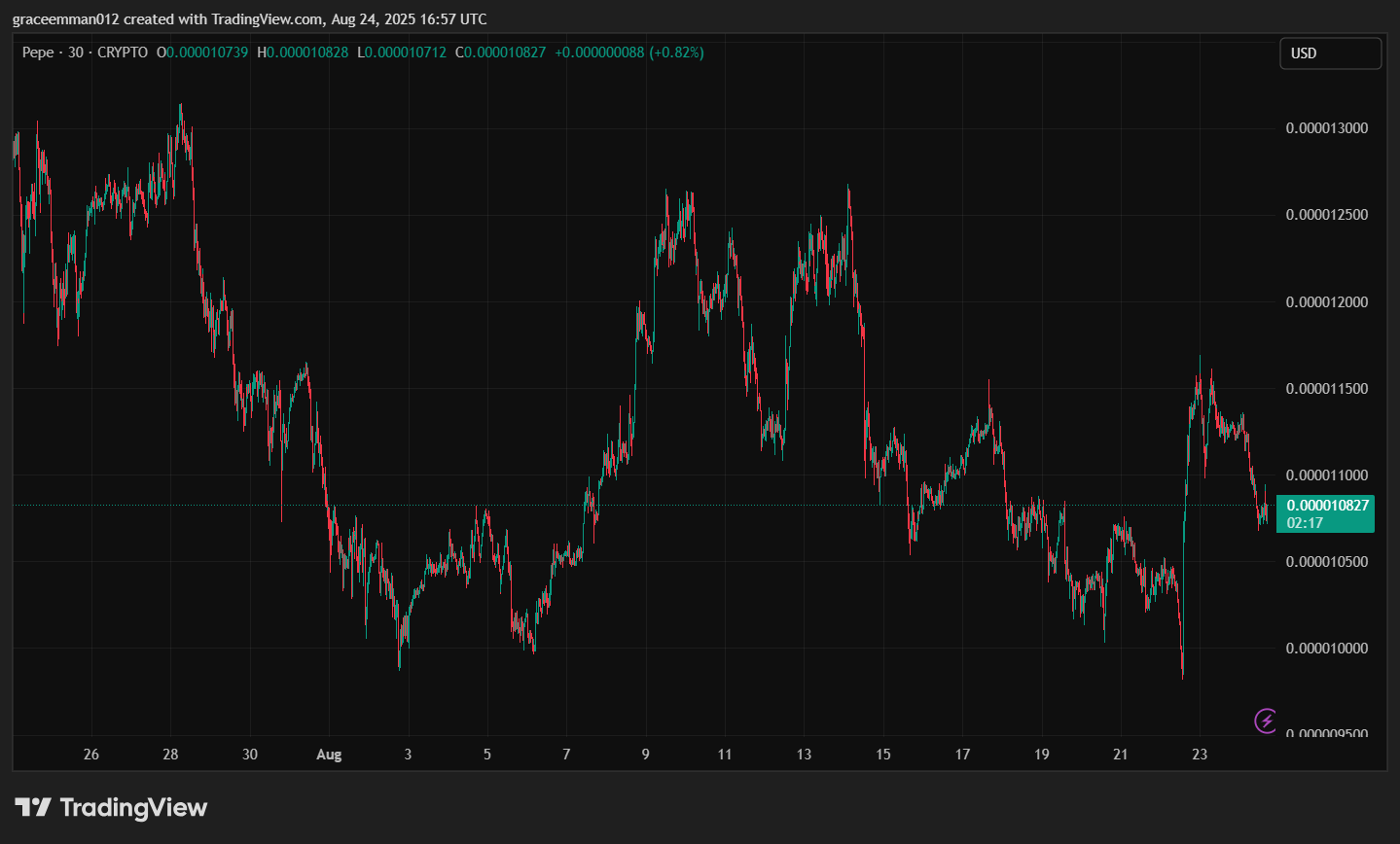Click date 9 on the time axis
Viewport: 1400px width, 844px height.
[645, 755]
